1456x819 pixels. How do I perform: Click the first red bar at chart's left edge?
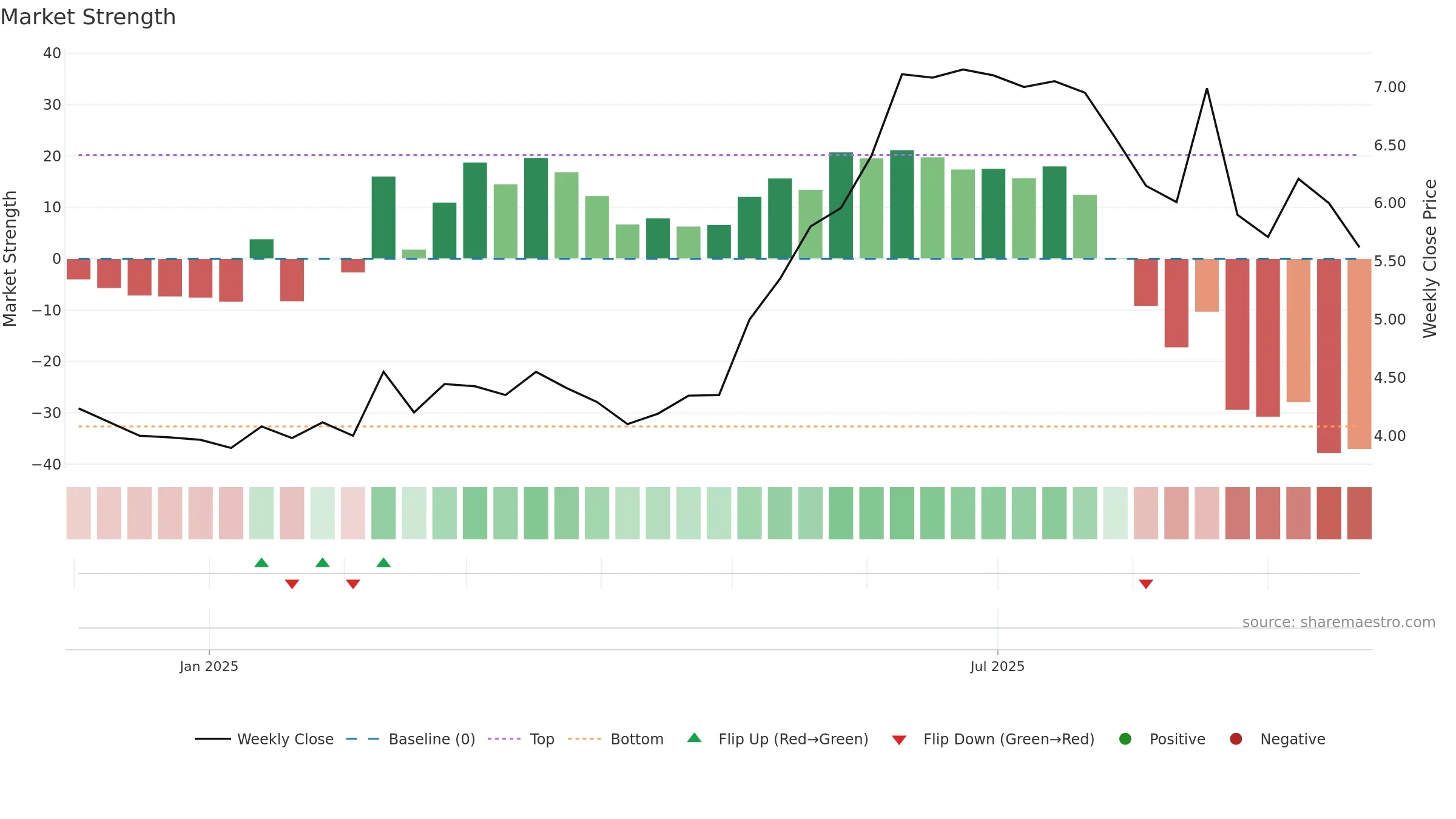tap(78, 269)
